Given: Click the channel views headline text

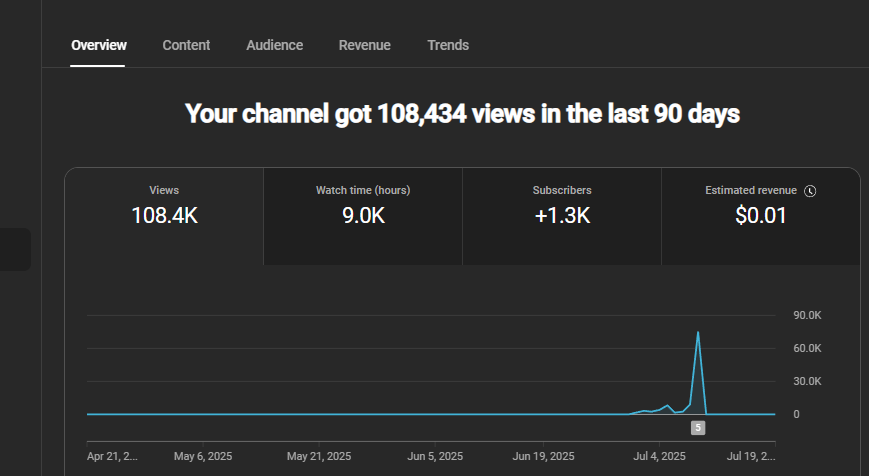Looking at the screenshot, I should [462, 114].
